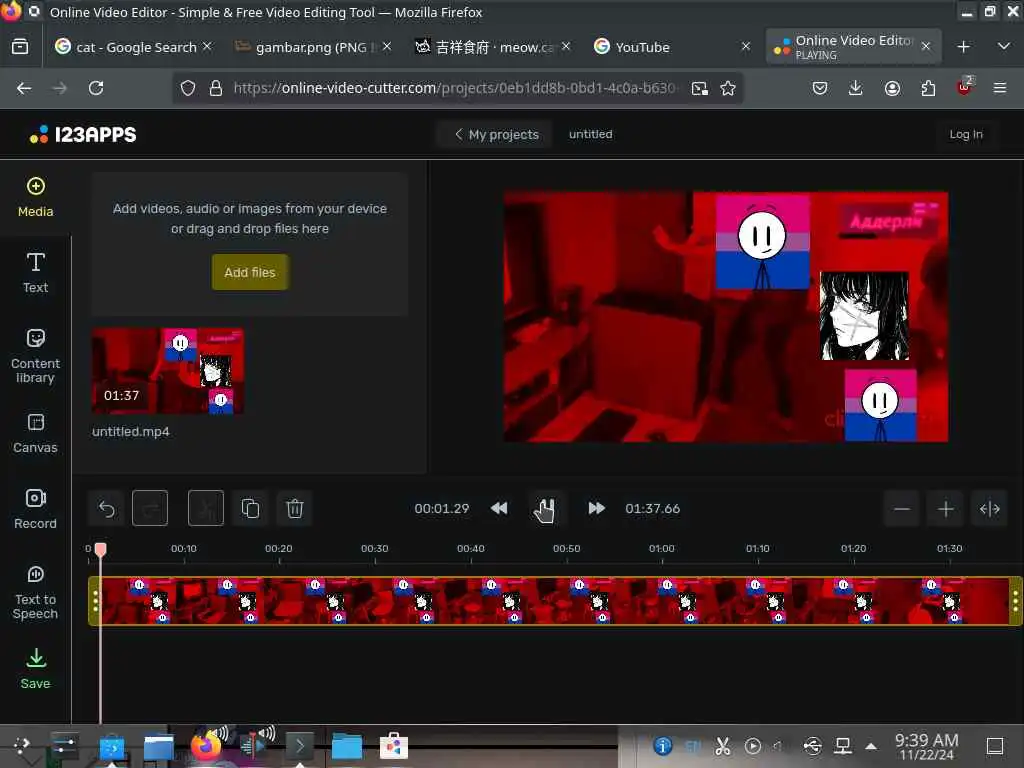Open the Canvas settings panel
The width and height of the screenshot is (1024, 768).
(x=35, y=433)
